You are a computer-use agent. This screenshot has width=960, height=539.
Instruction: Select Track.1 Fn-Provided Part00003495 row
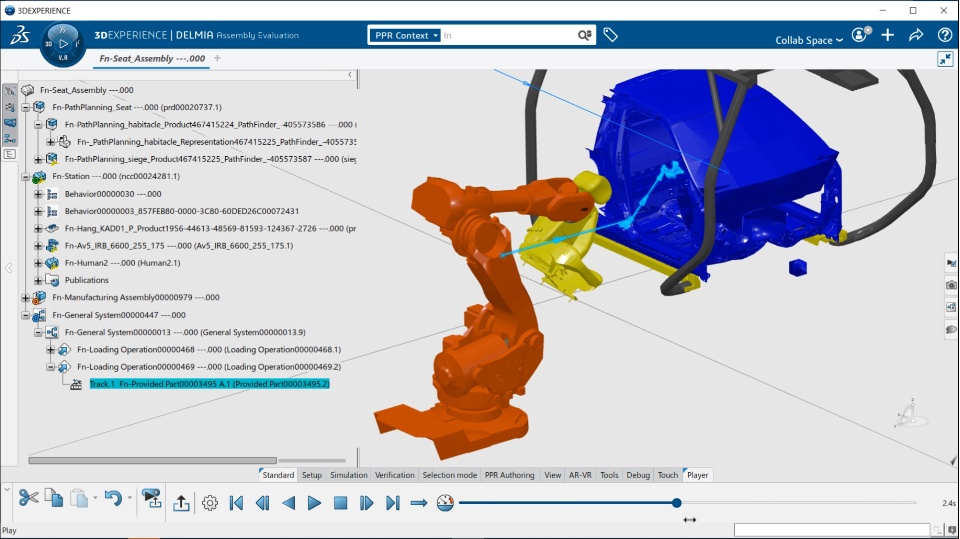(209, 384)
